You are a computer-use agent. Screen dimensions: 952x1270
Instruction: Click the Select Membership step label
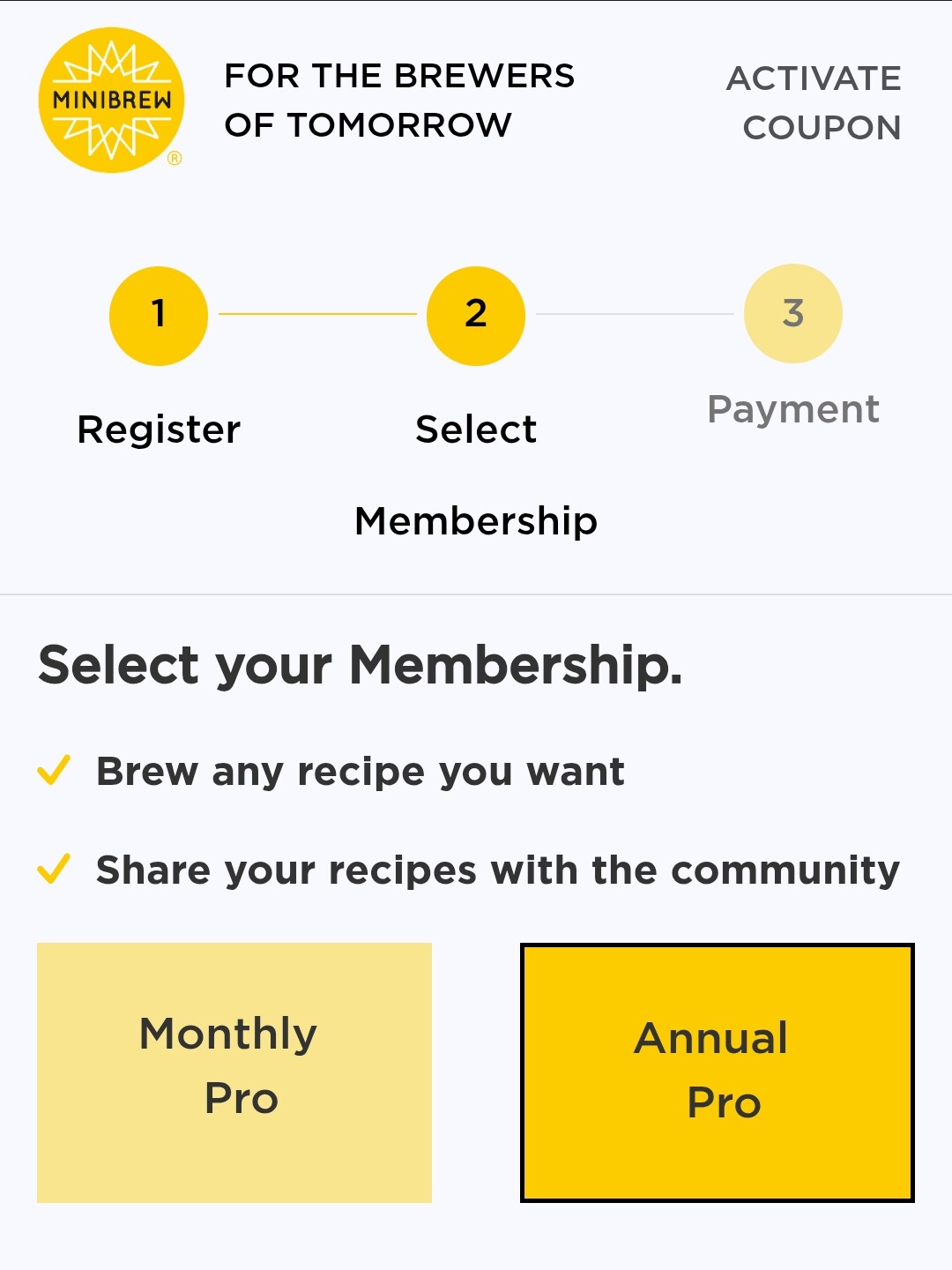pos(476,474)
